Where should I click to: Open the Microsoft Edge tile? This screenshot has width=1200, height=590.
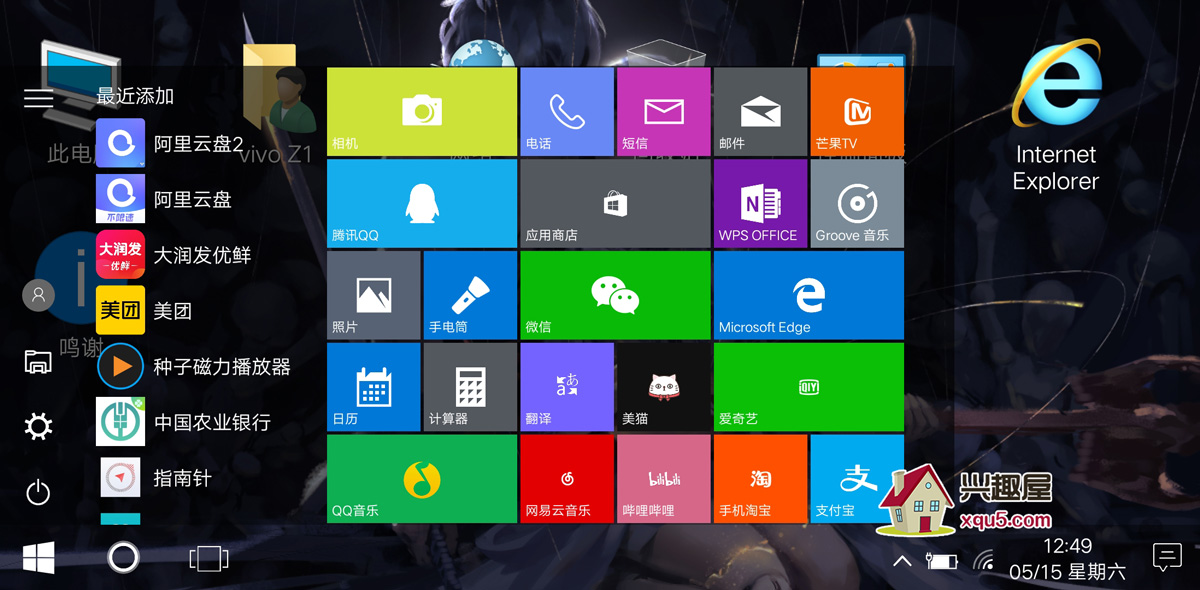click(x=809, y=295)
